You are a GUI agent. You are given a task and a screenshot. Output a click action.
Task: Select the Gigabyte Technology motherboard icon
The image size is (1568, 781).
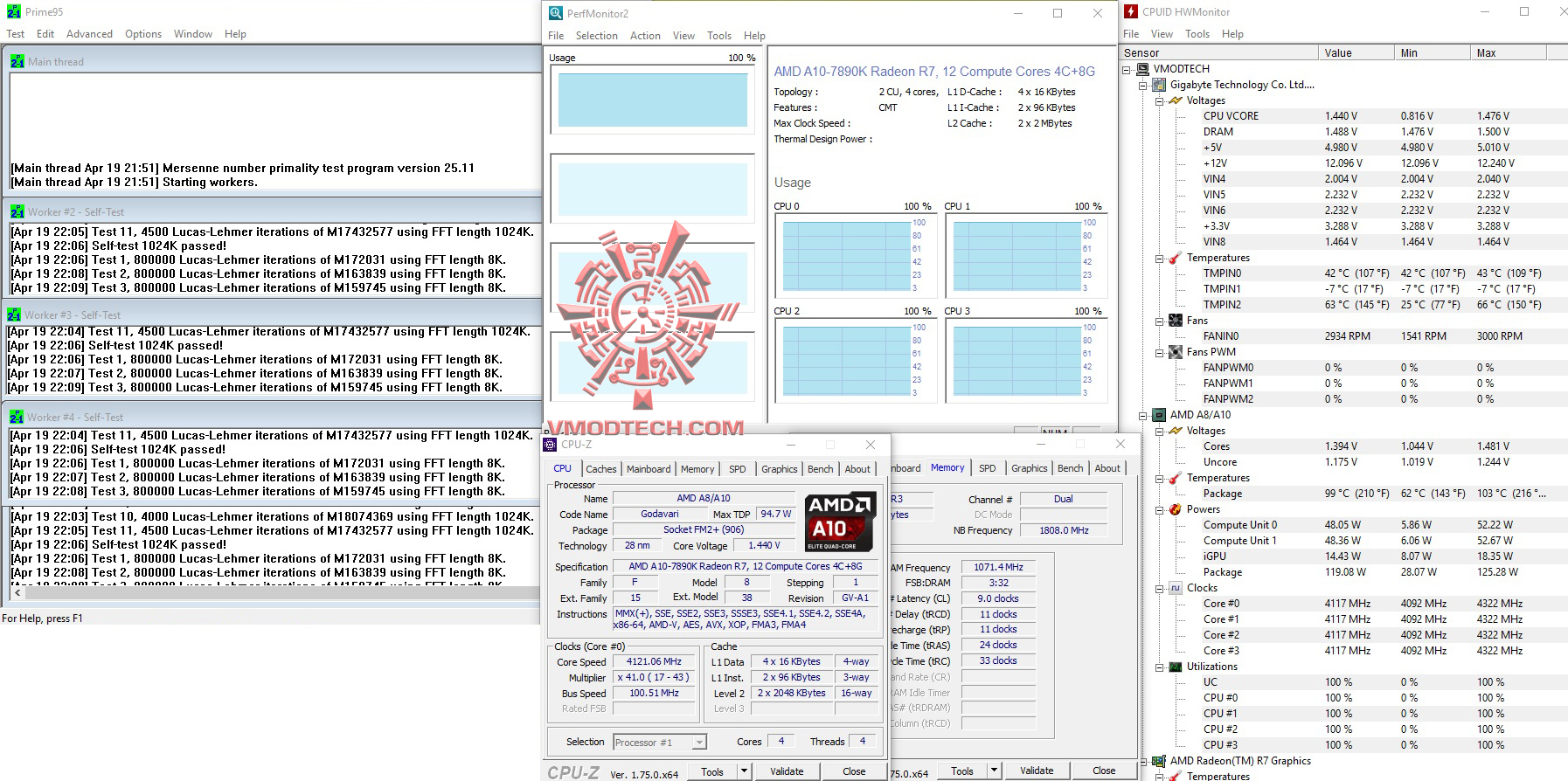(x=1159, y=85)
